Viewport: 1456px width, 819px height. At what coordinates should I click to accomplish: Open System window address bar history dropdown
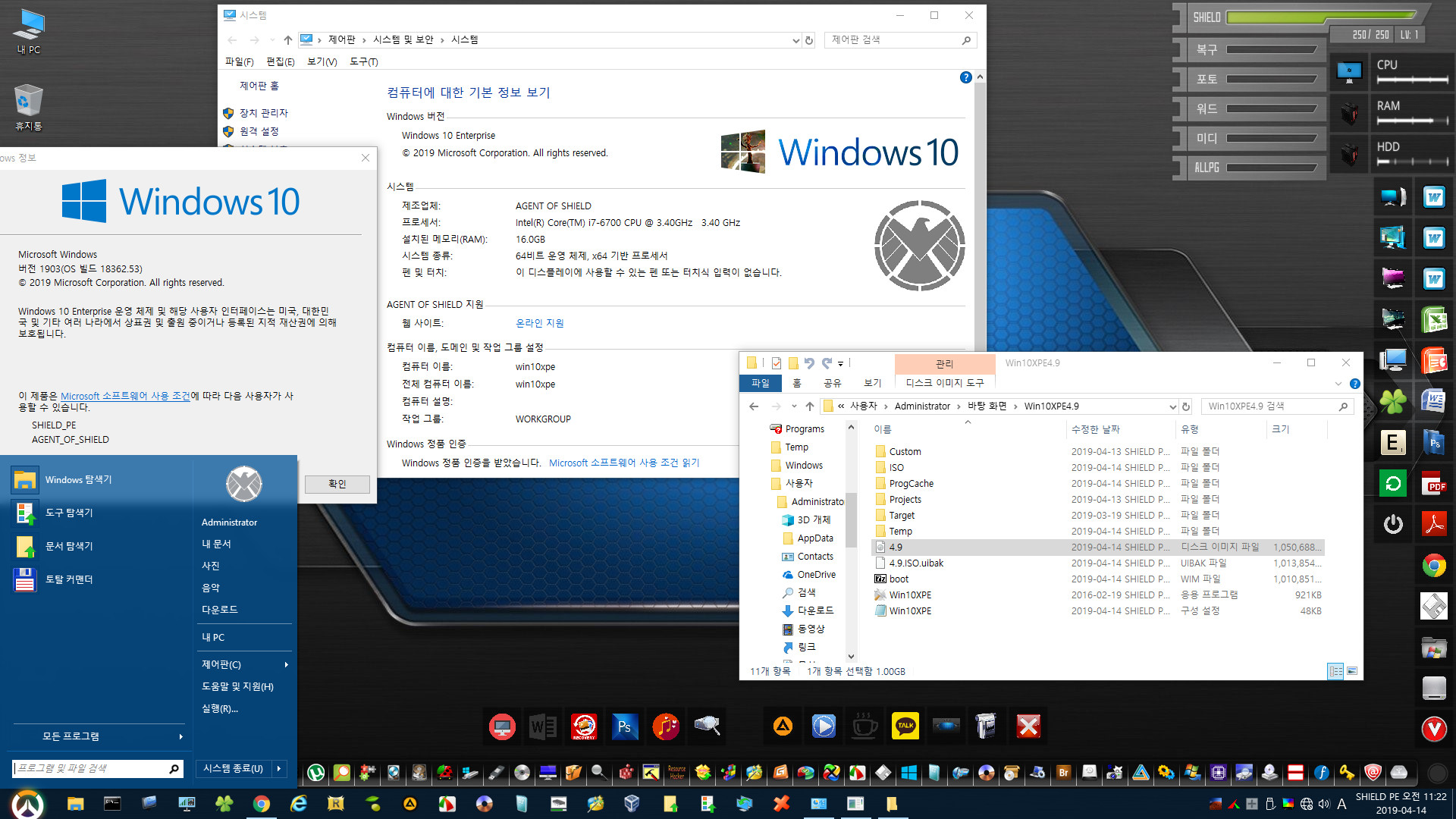click(x=795, y=40)
